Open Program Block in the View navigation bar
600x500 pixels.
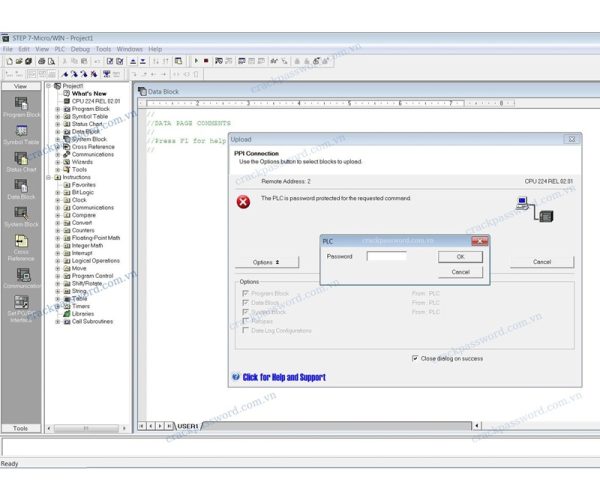[x=21, y=107]
